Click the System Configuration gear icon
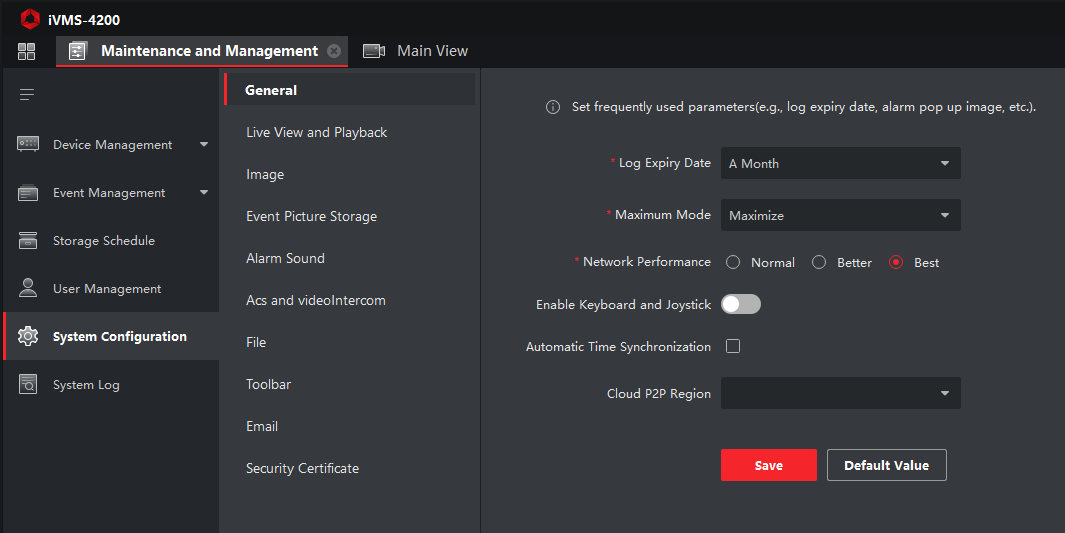 pyautogui.click(x=28, y=337)
